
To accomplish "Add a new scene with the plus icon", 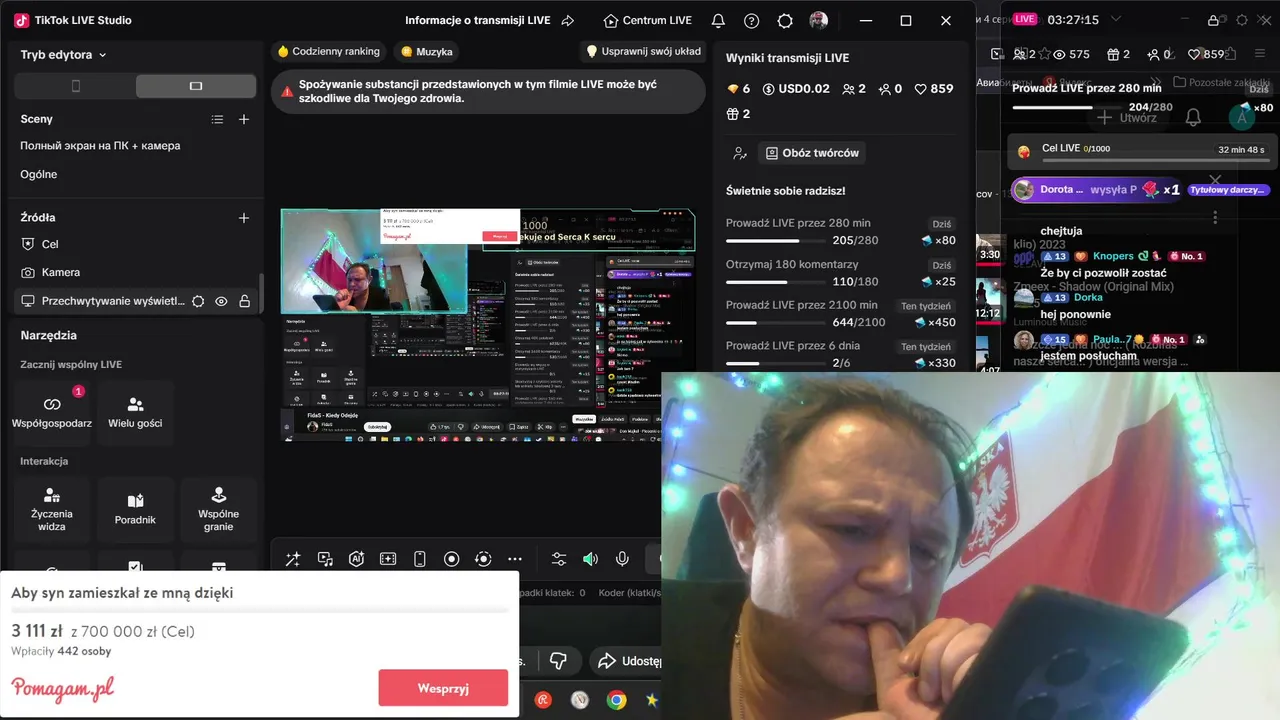I will (x=244, y=119).
